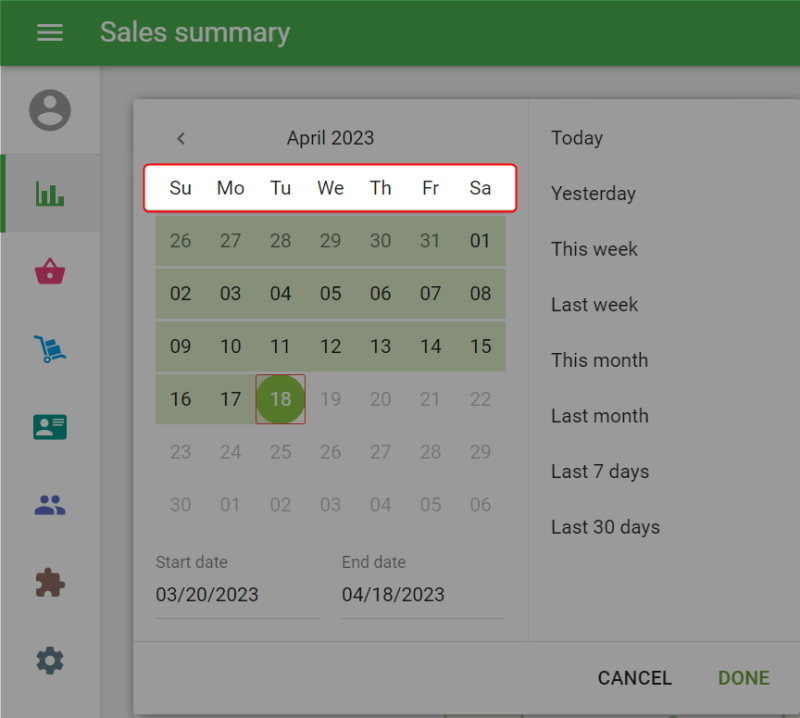
Task: Open the hamburger navigation menu
Action: coord(50,33)
